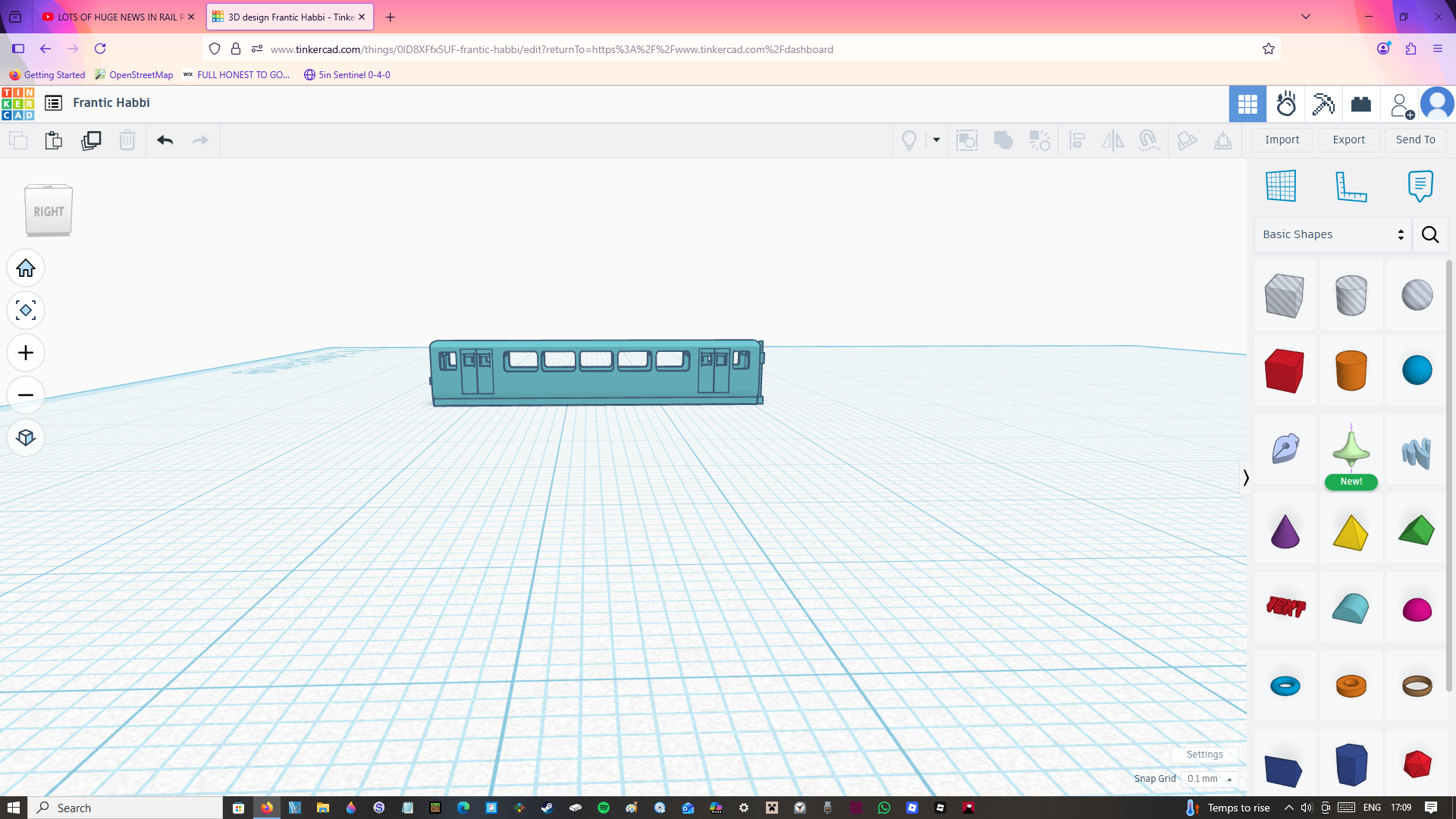This screenshot has height=819, width=1456.
Task: Click the Import button
Action: pos(1282,140)
